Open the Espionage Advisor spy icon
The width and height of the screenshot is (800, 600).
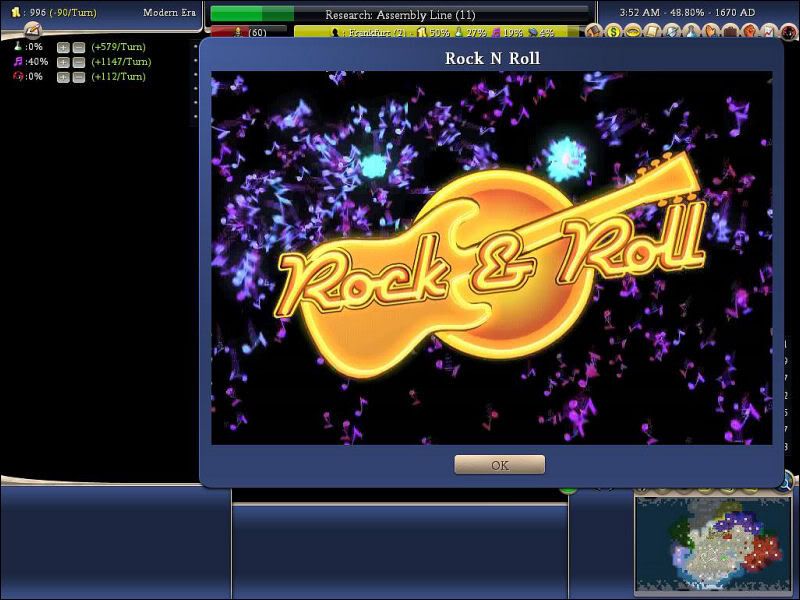click(789, 33)
